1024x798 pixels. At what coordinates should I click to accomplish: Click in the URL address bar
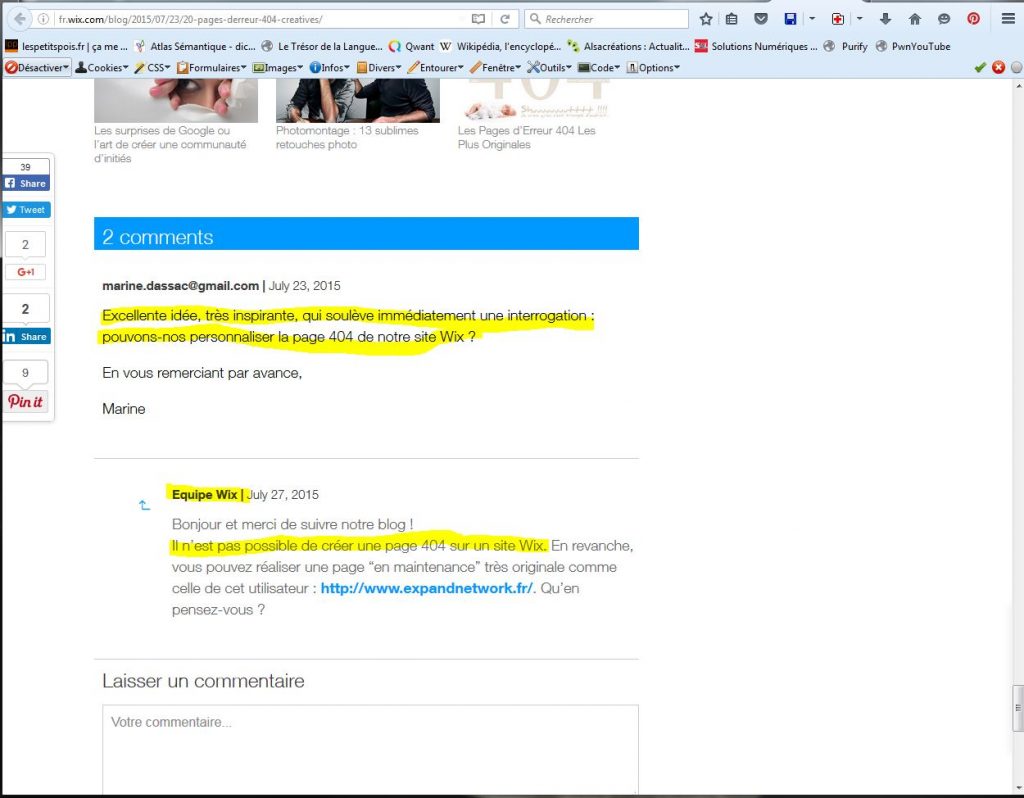(x=261, y=19)
